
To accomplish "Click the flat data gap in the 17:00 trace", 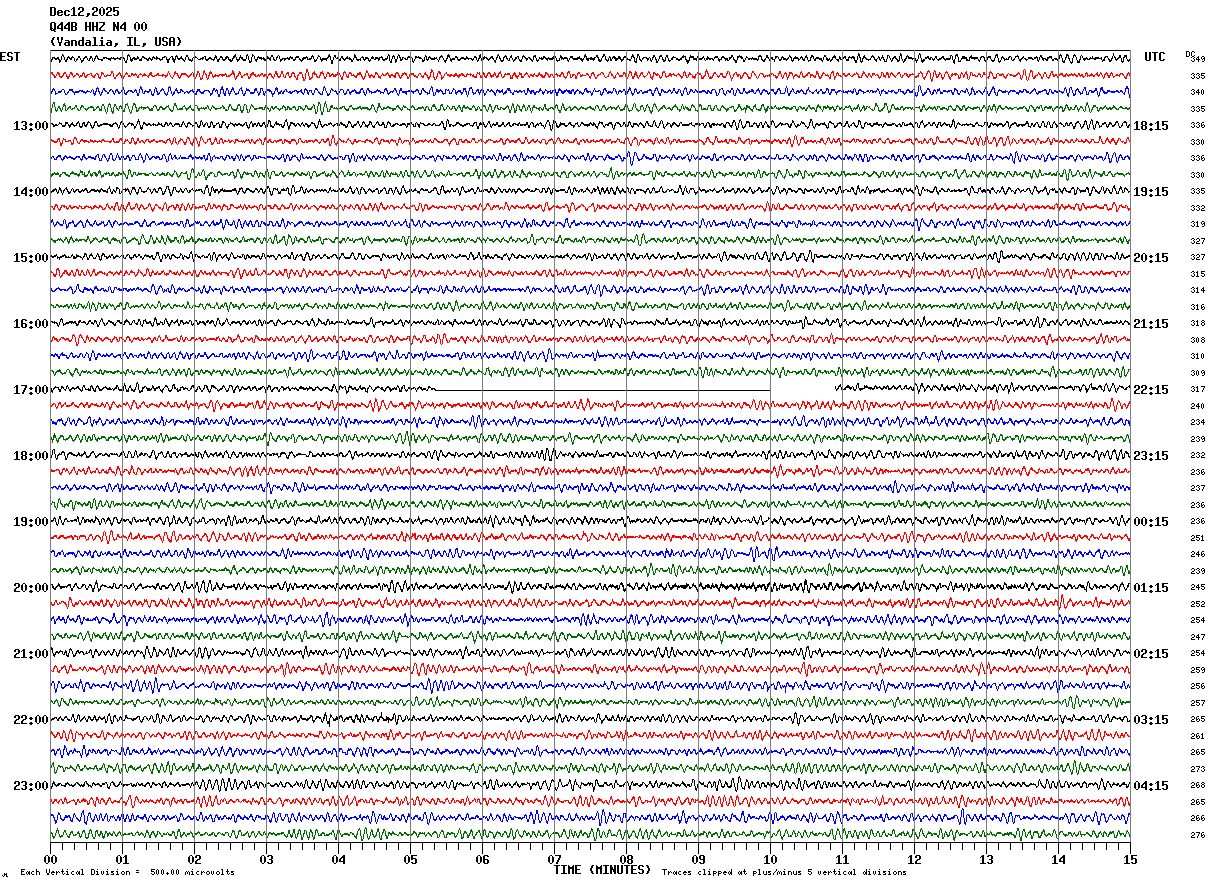I will [x=603, y=390].
